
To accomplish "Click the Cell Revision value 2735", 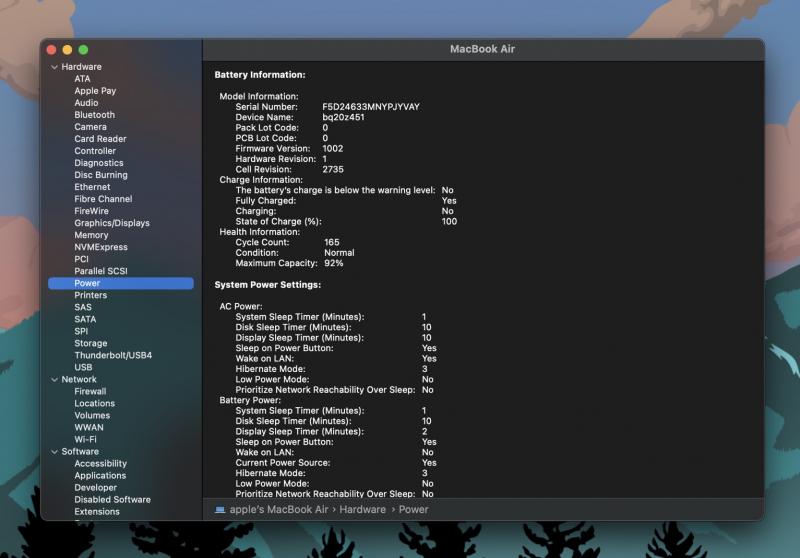I will point(333,169).
